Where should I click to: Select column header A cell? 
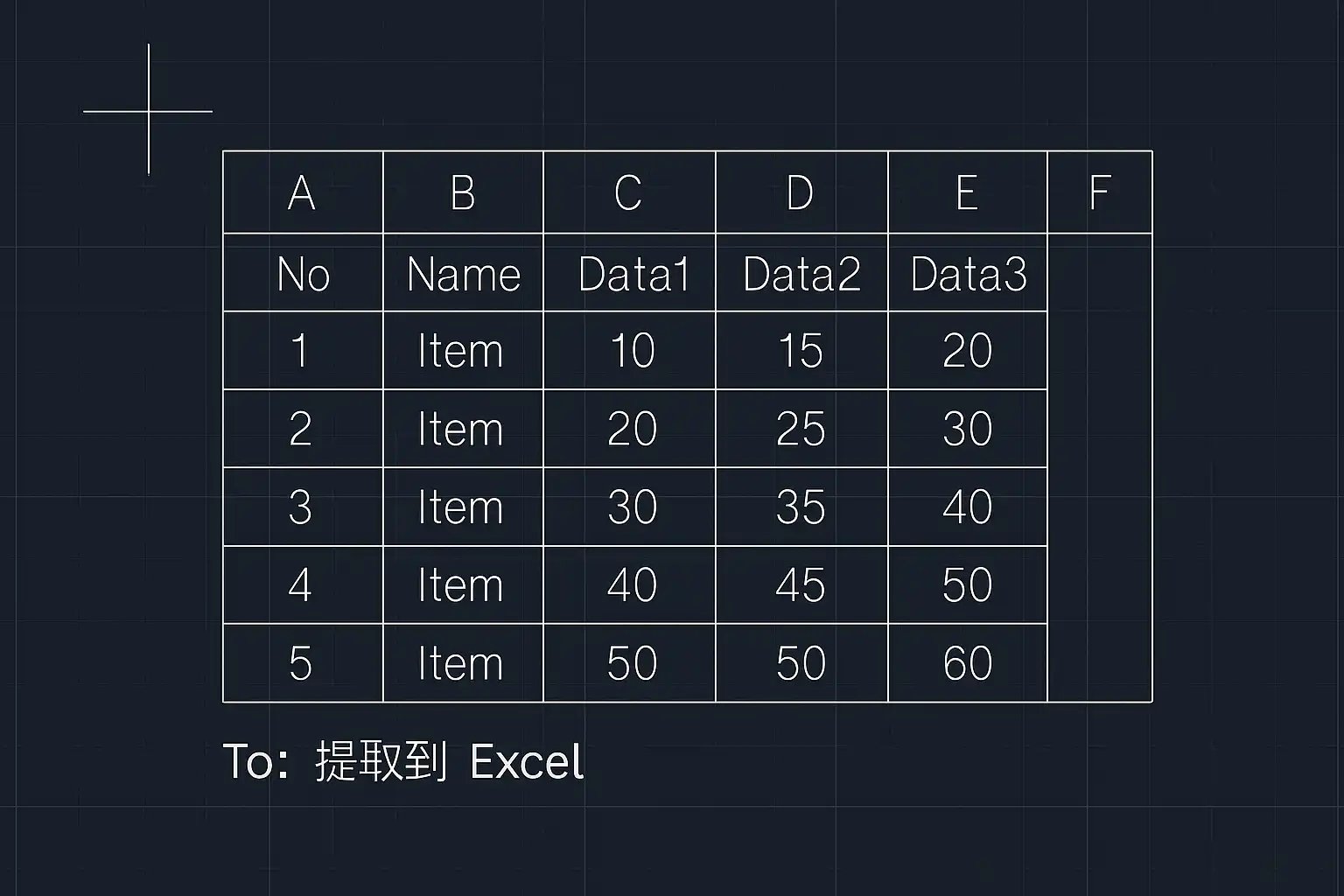303,192
